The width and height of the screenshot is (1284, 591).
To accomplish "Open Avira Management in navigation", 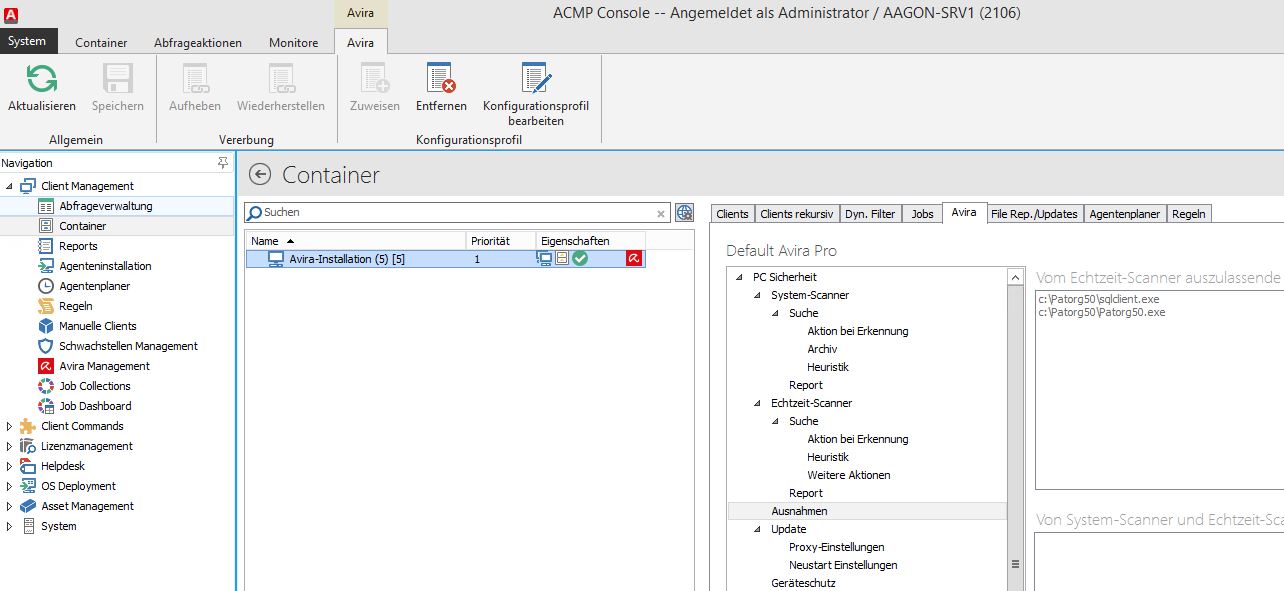I will point(104,366).
